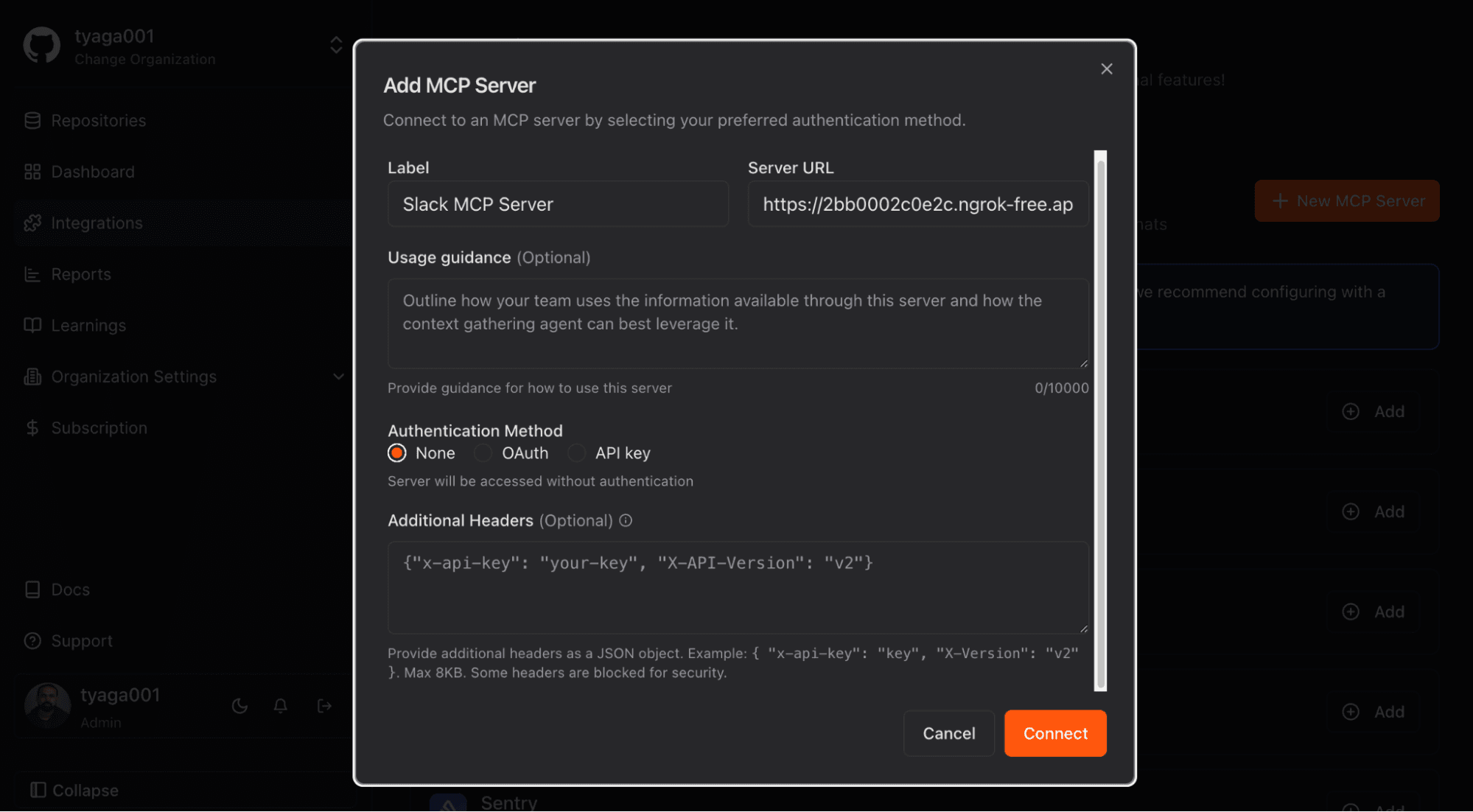Expand the Organization Settings menu
Viewport: 1473px width, 812px height.
[338, 377]
